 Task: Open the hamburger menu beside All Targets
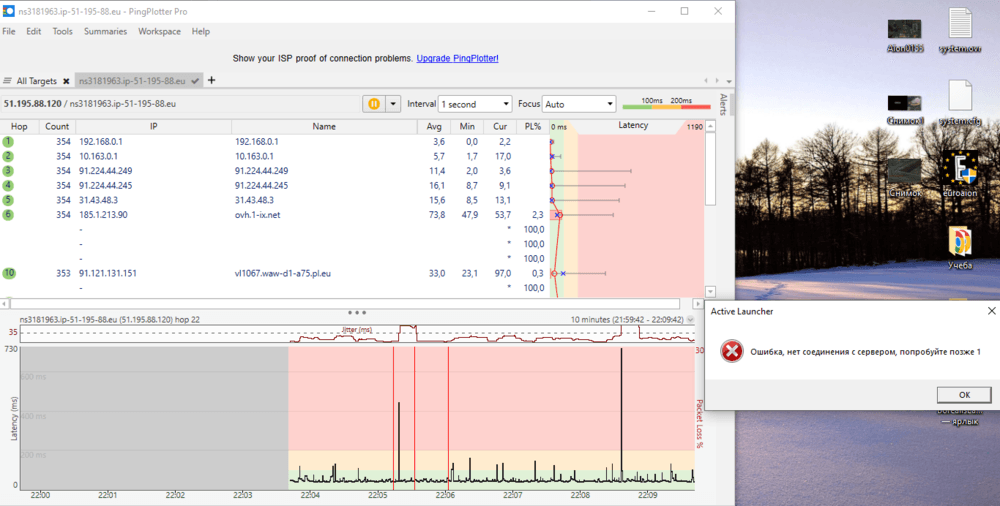click(x=8, y=80)
